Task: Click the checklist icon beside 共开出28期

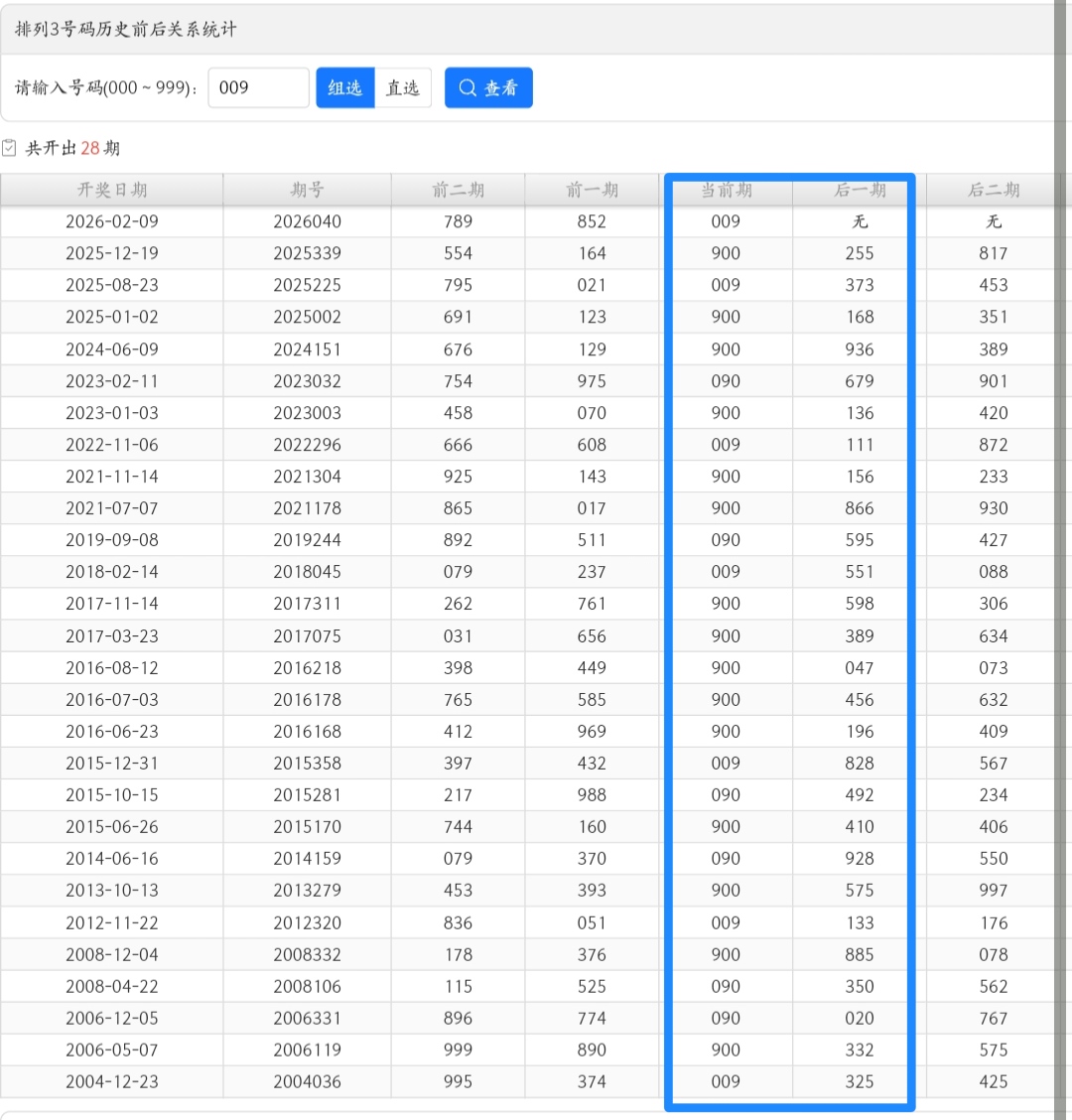Action: coord(10,148)
